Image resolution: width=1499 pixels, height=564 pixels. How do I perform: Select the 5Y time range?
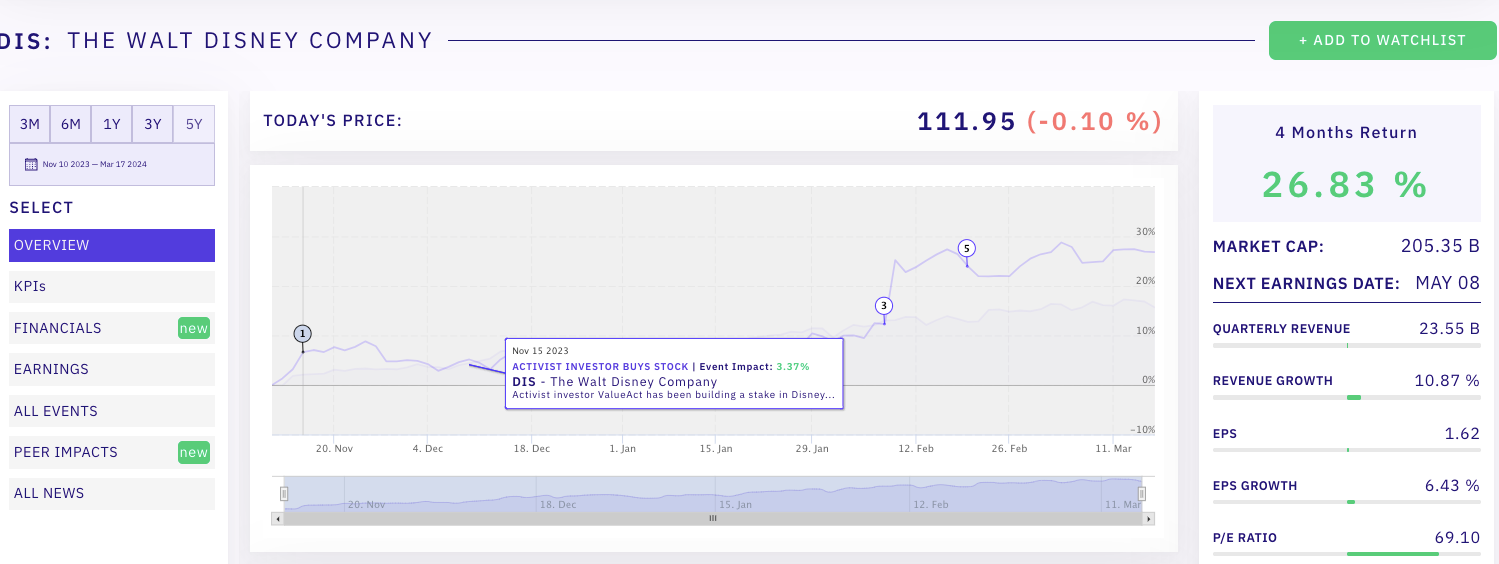[194, 124]
